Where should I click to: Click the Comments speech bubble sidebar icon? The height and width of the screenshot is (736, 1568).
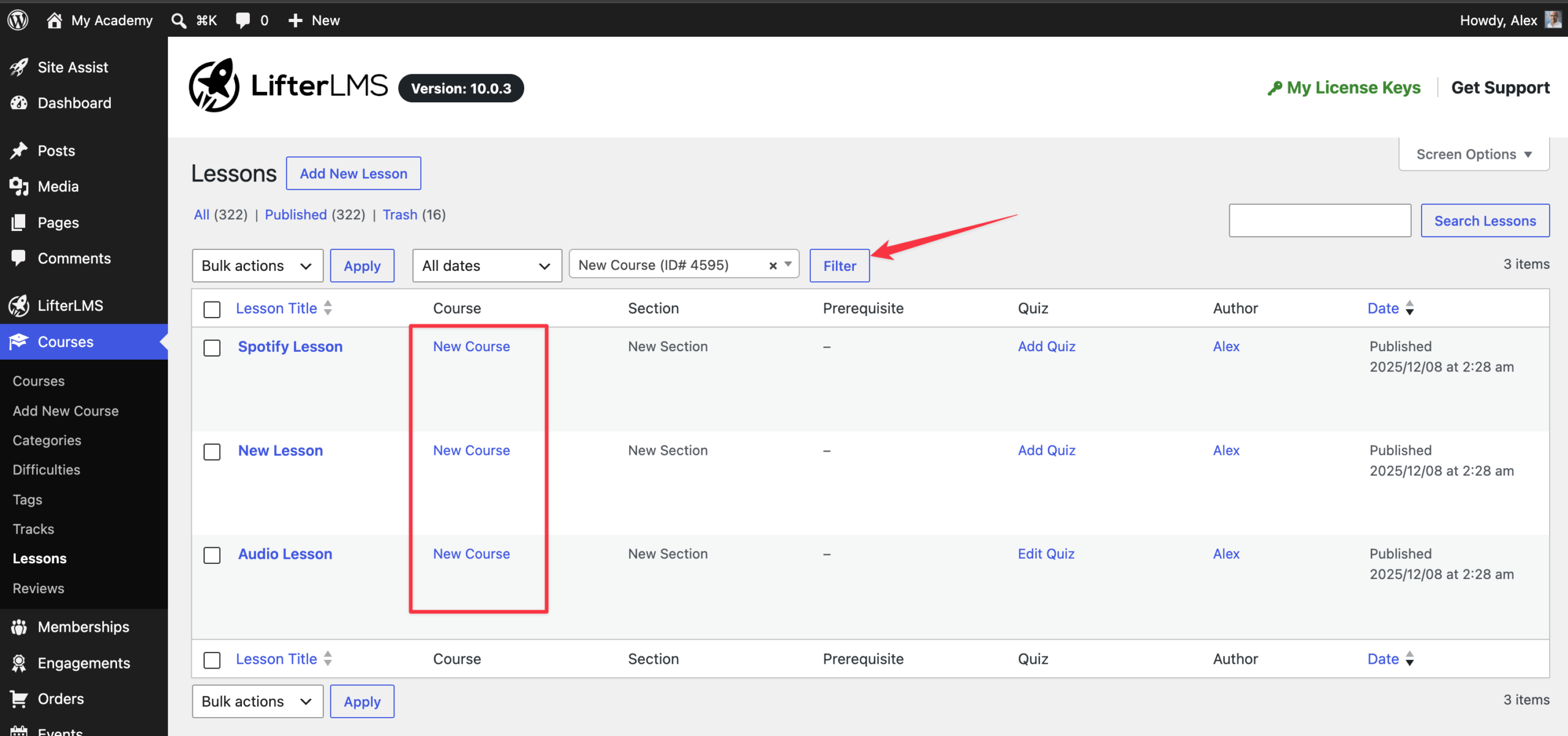tap(19, 258)
